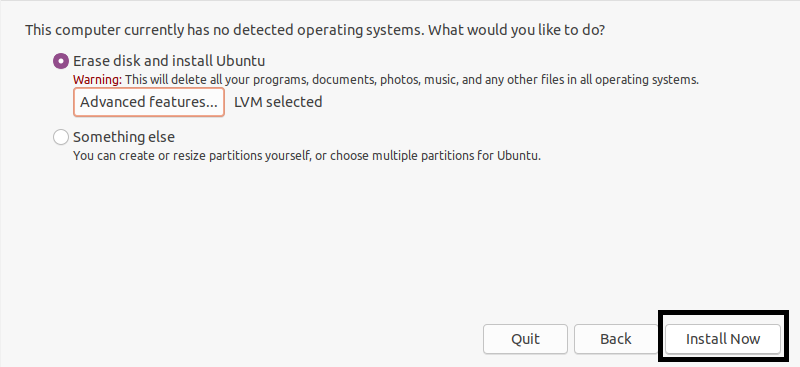
Task: Choose the Something else radio button
Action: click(61, 137)
